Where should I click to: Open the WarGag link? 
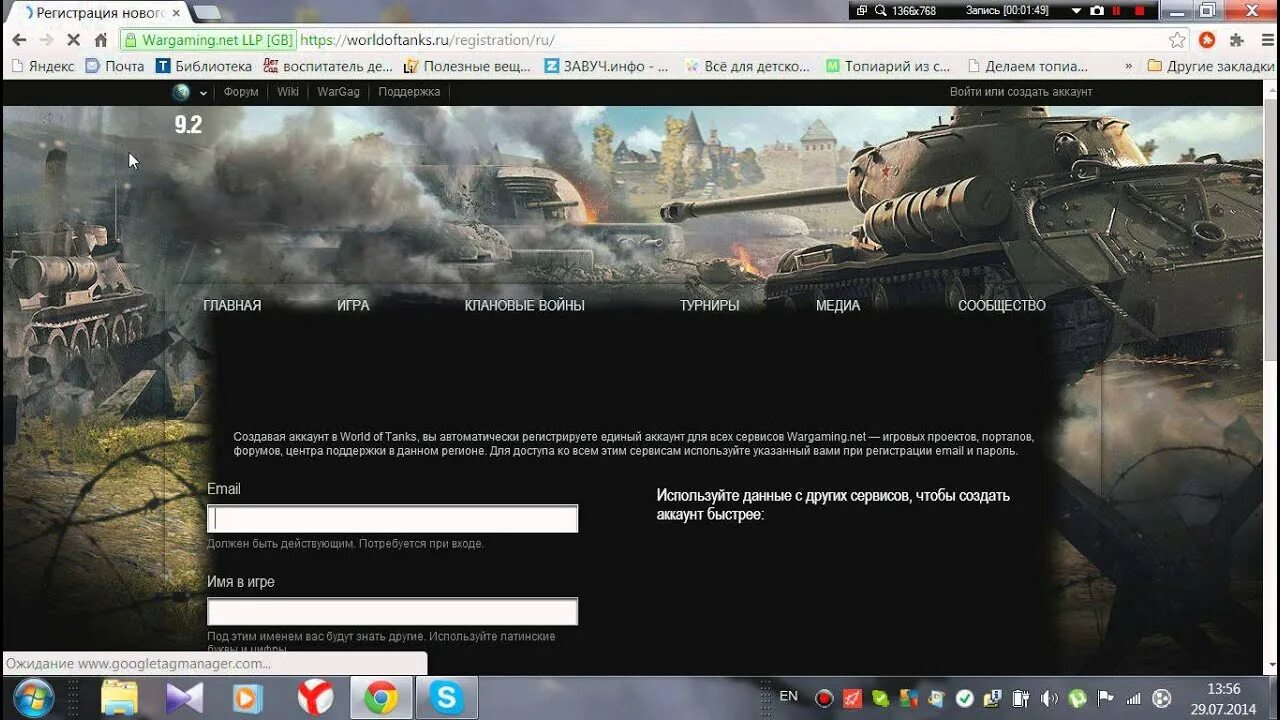tap(338, 92)
